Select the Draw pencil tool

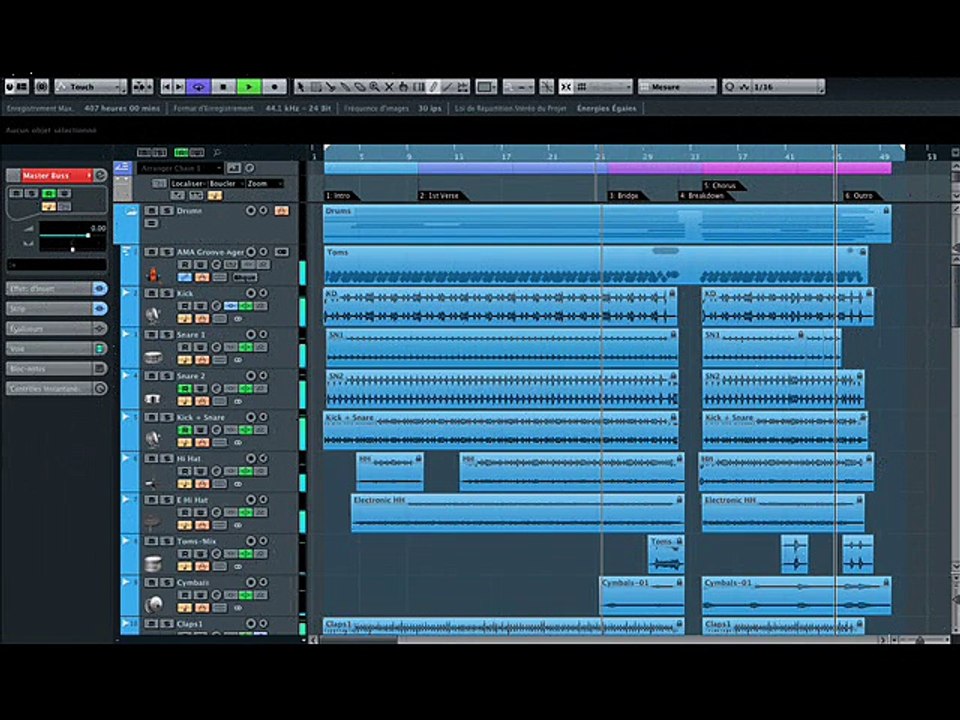point(433,87)
